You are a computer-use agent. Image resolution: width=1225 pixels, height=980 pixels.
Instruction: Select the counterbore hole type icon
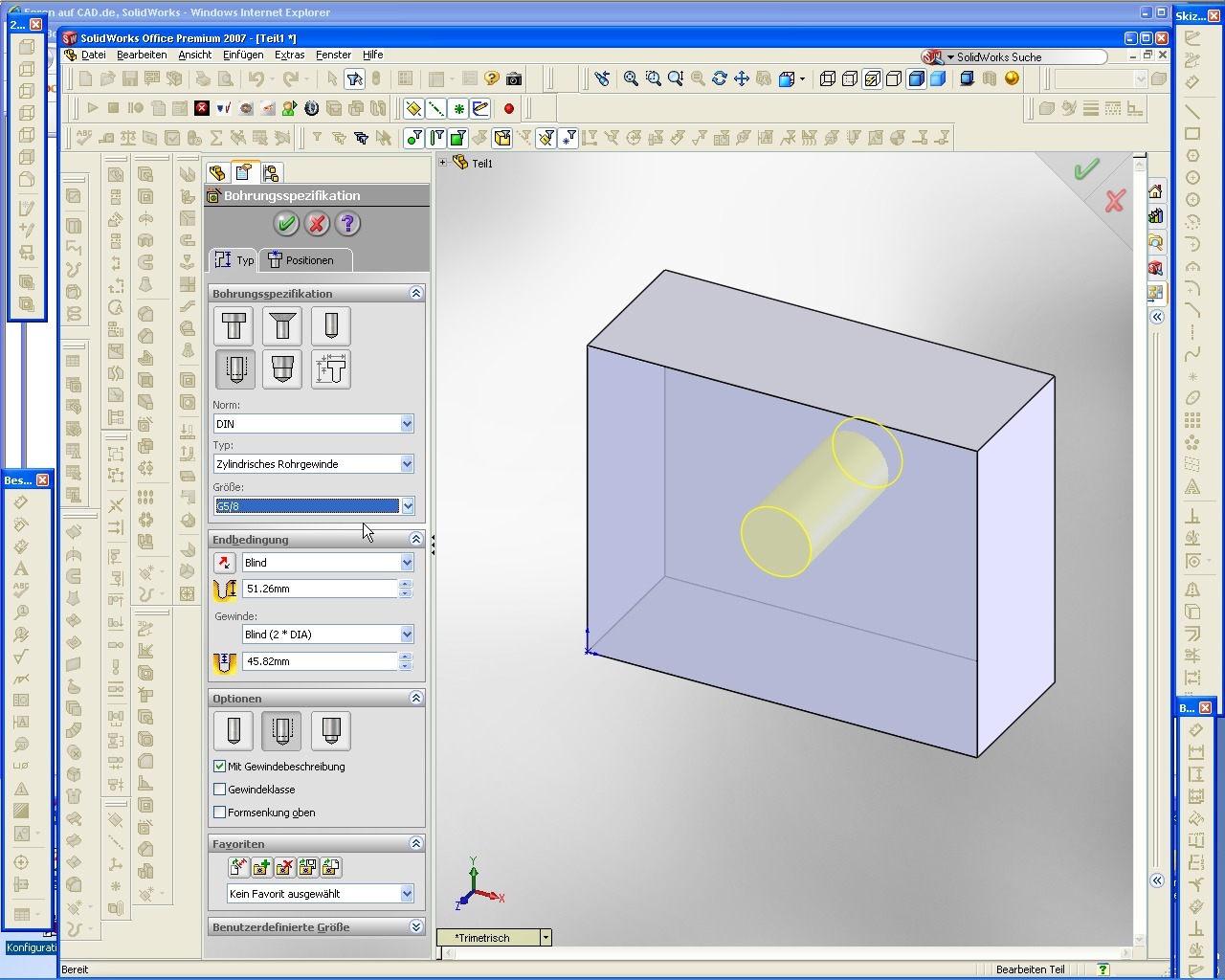click(x=234, y=326)
